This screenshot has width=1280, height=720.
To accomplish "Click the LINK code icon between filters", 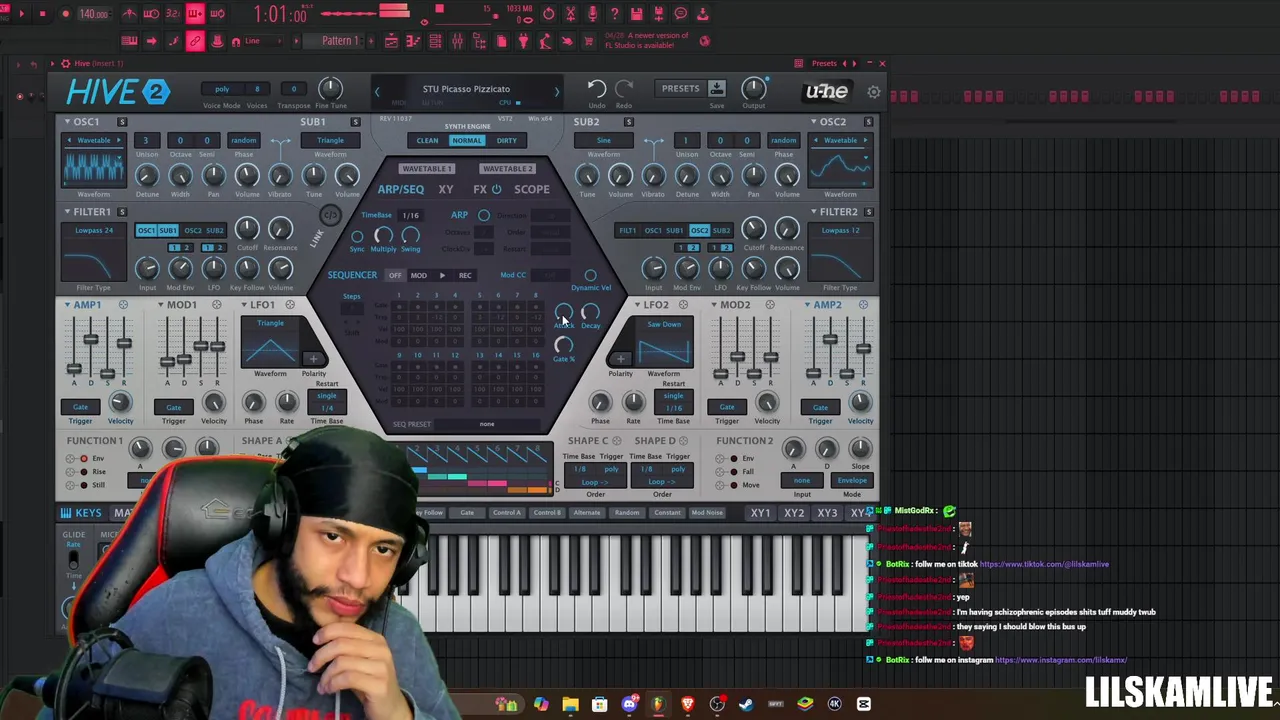I will (x=329, y=215).
